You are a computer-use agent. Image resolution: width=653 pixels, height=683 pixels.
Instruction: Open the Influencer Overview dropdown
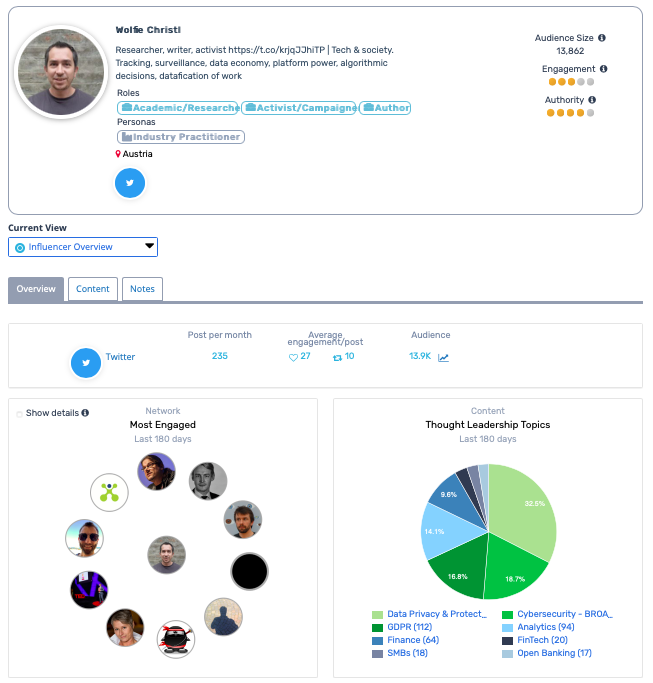[83, 247]
